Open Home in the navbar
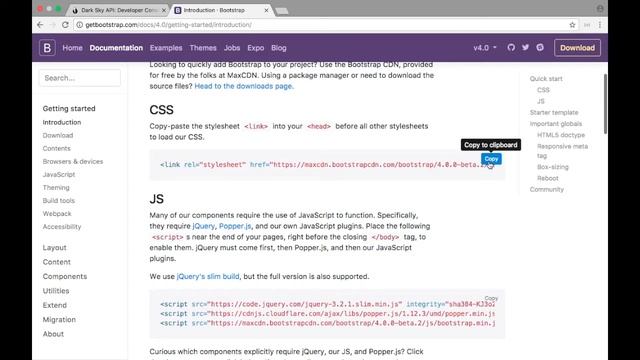Image resolution: width=640 pixels, height=360 pixels. click(72, 48)
